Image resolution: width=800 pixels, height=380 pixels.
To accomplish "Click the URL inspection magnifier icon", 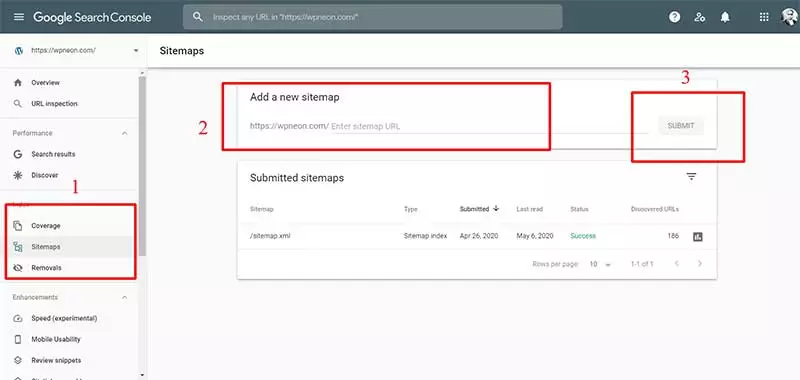I will 18,104.
